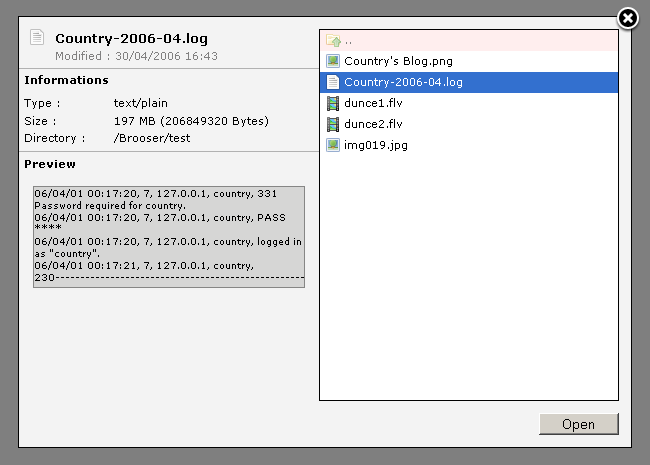
Task: Select the file named Country's Blog.png
Action: (398, 61)
